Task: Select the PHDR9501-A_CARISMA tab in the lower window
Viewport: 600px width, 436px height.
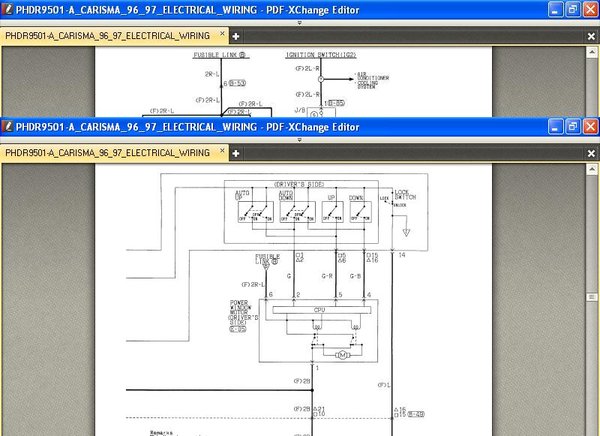Action: 108,153
